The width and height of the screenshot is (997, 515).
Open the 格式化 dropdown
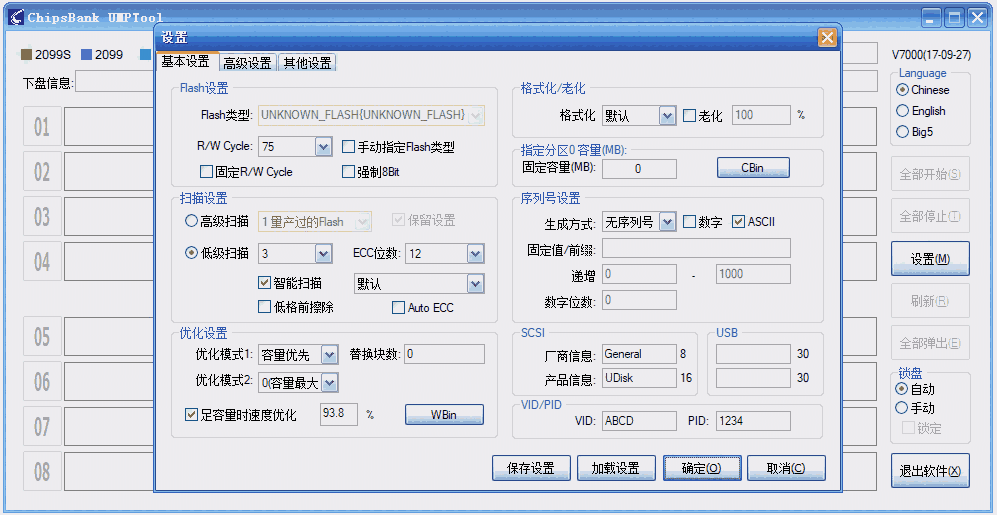[667, 116]
